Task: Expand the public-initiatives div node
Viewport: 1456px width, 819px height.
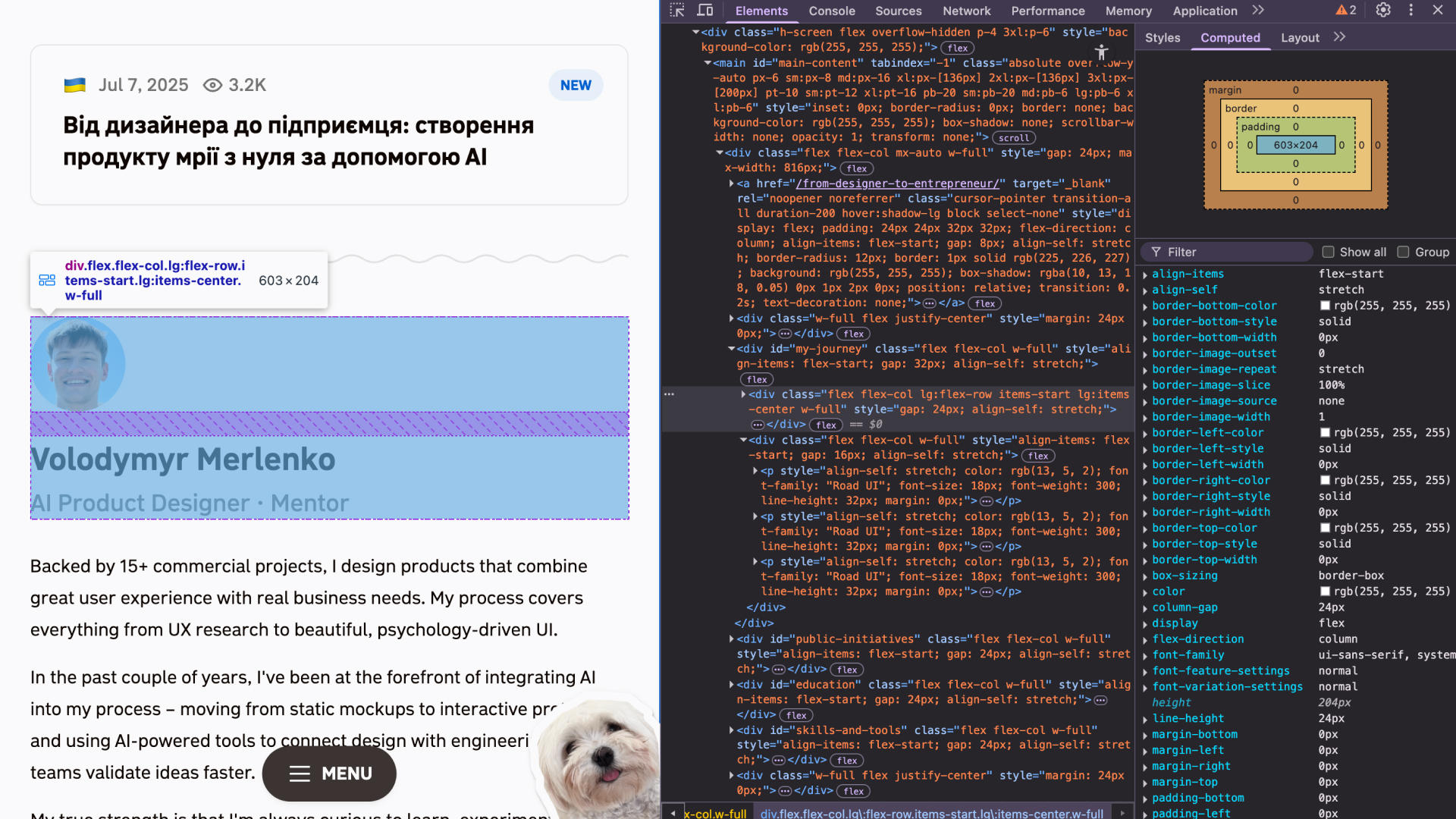Action: 731,639
